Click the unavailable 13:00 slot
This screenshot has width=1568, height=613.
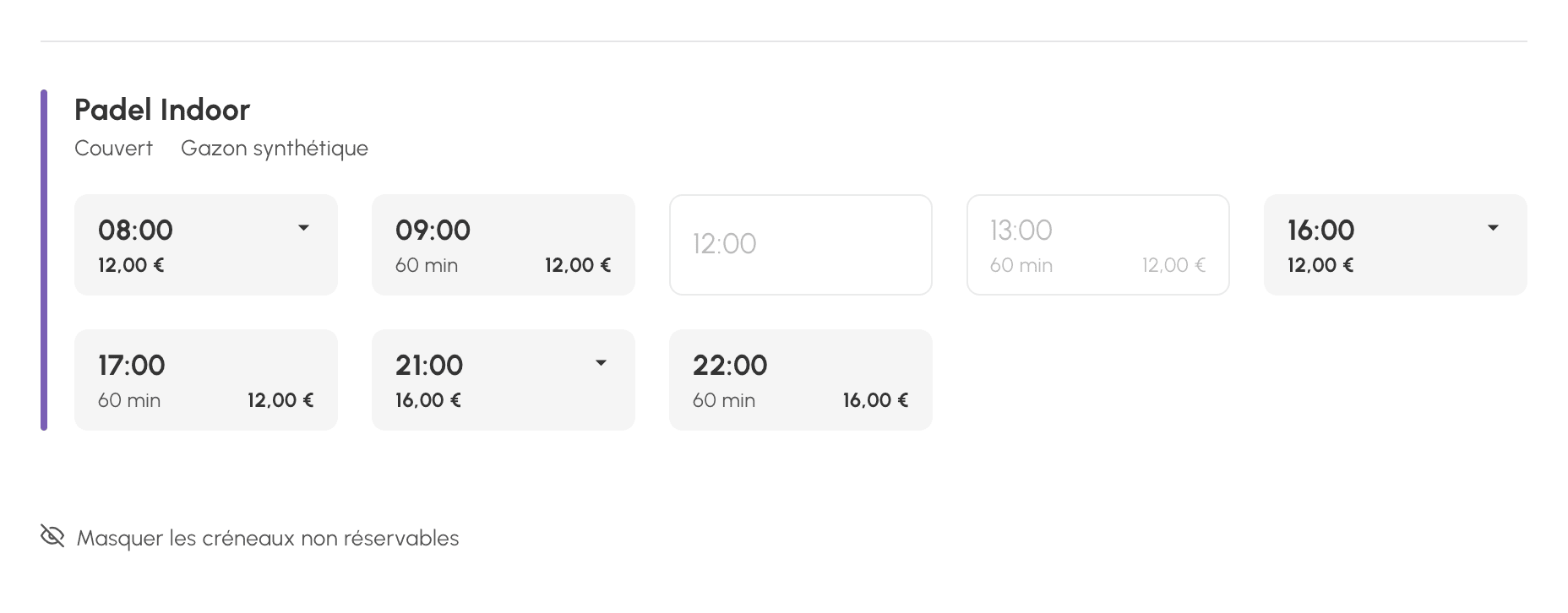1098,245
